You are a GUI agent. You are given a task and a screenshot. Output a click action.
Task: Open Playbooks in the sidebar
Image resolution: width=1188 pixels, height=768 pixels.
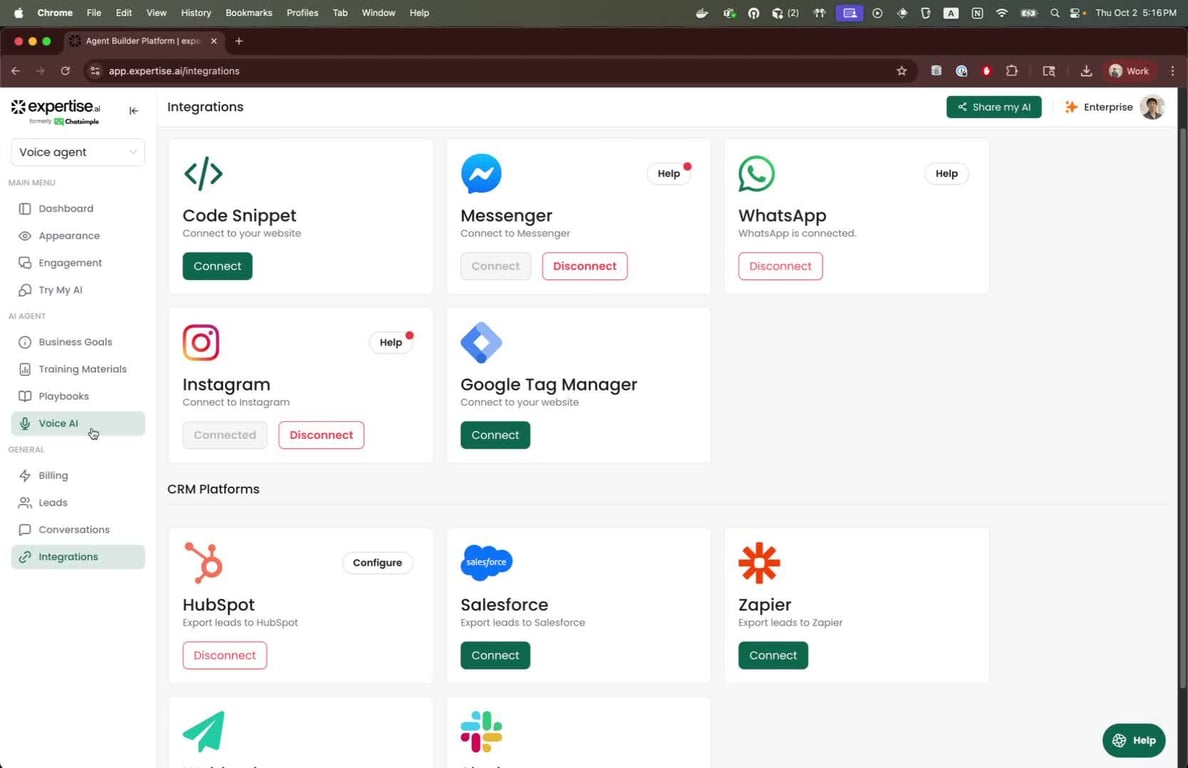tap(77, 396)
